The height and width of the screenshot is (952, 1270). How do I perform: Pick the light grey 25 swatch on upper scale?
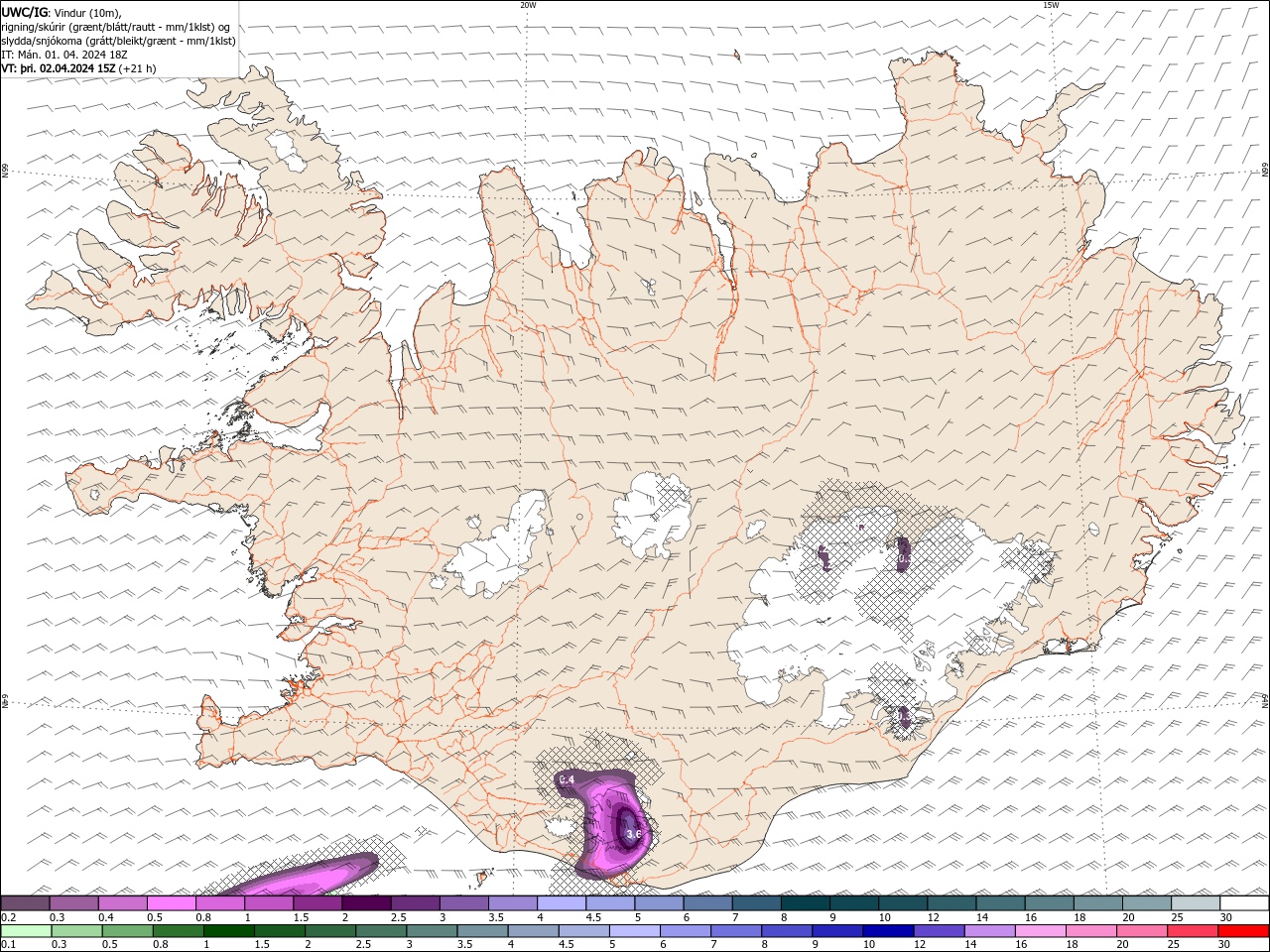(1195, 903)
